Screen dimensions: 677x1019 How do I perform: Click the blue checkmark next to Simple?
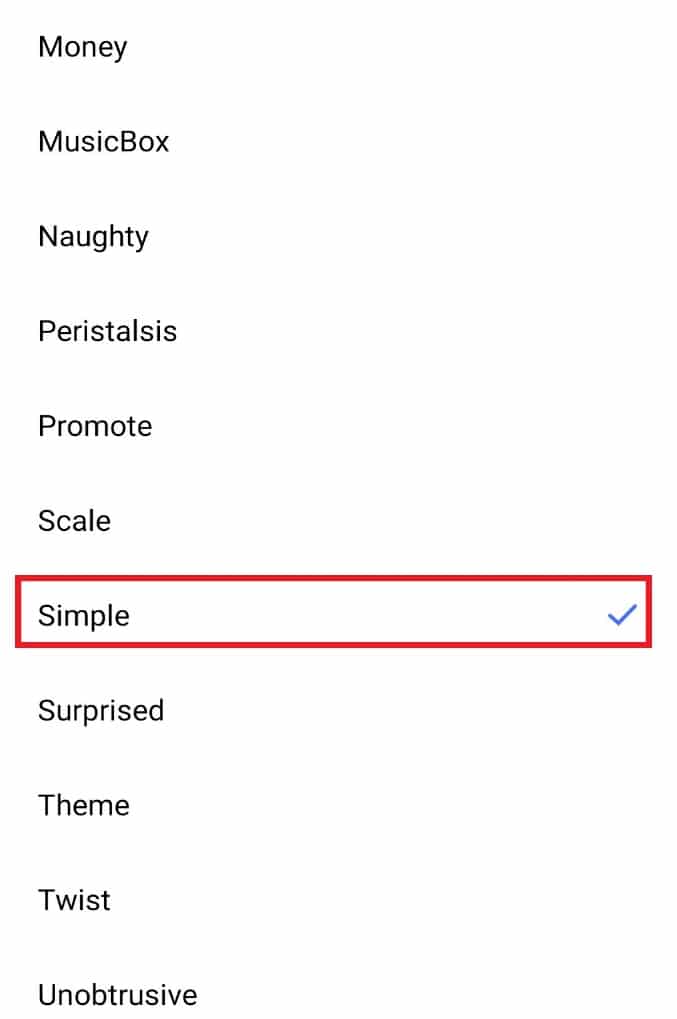[x=623, y=615]
